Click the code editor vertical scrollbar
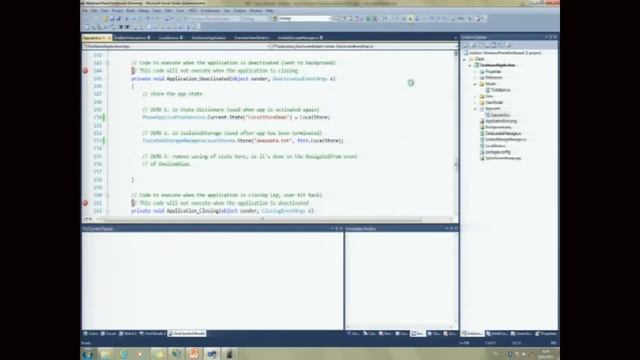The height and width of the screenshot is (360, 640). pyautogui.click(x=456, y=133)
